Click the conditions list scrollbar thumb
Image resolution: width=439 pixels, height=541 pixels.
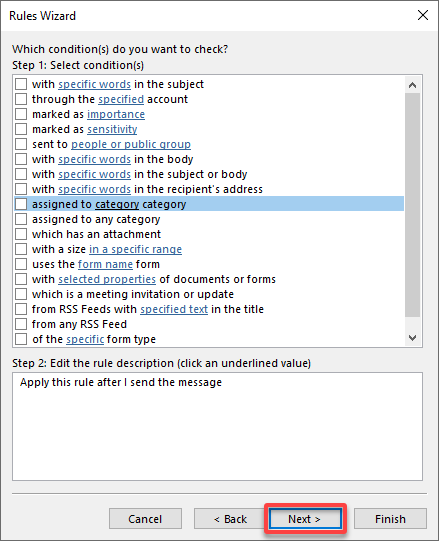[412, 205]
